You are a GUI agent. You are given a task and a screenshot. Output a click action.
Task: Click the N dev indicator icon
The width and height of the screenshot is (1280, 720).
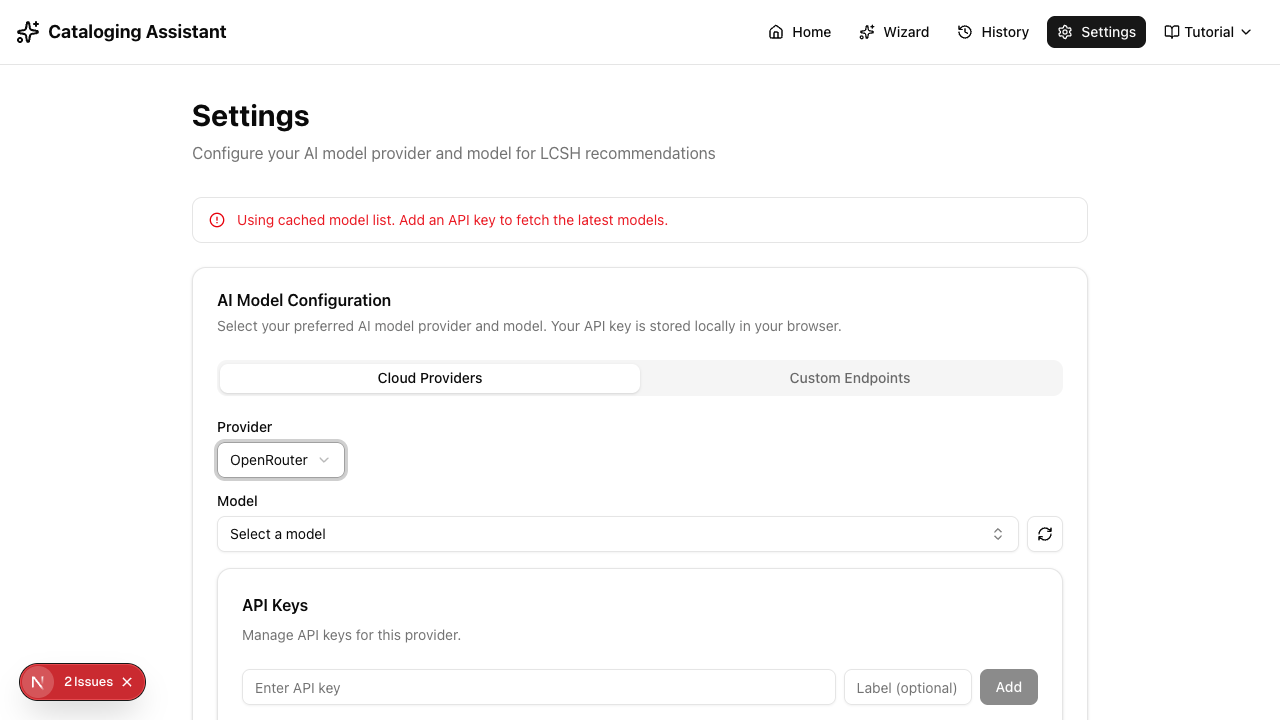point(38,681)
